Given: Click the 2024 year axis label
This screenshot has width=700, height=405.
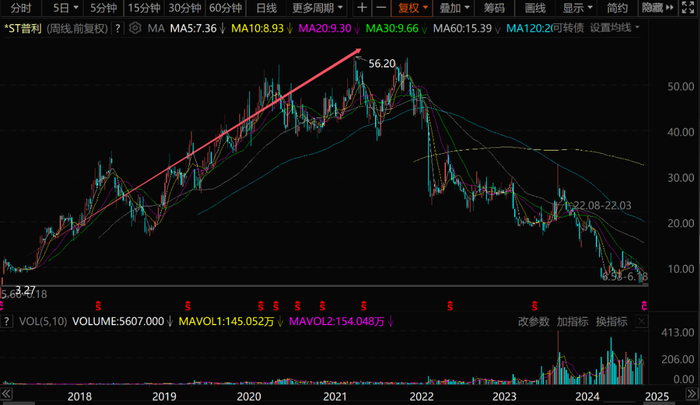Looking at the screenshot, I should [588, 397].
